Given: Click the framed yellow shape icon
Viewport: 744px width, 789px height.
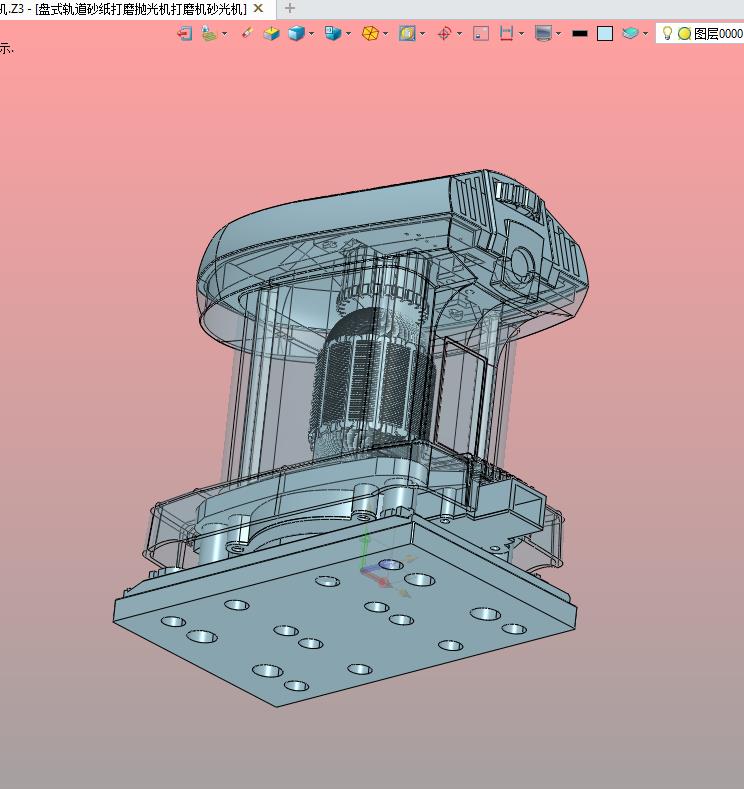Looking at the screenshot, I should click(x=407, y=34).
